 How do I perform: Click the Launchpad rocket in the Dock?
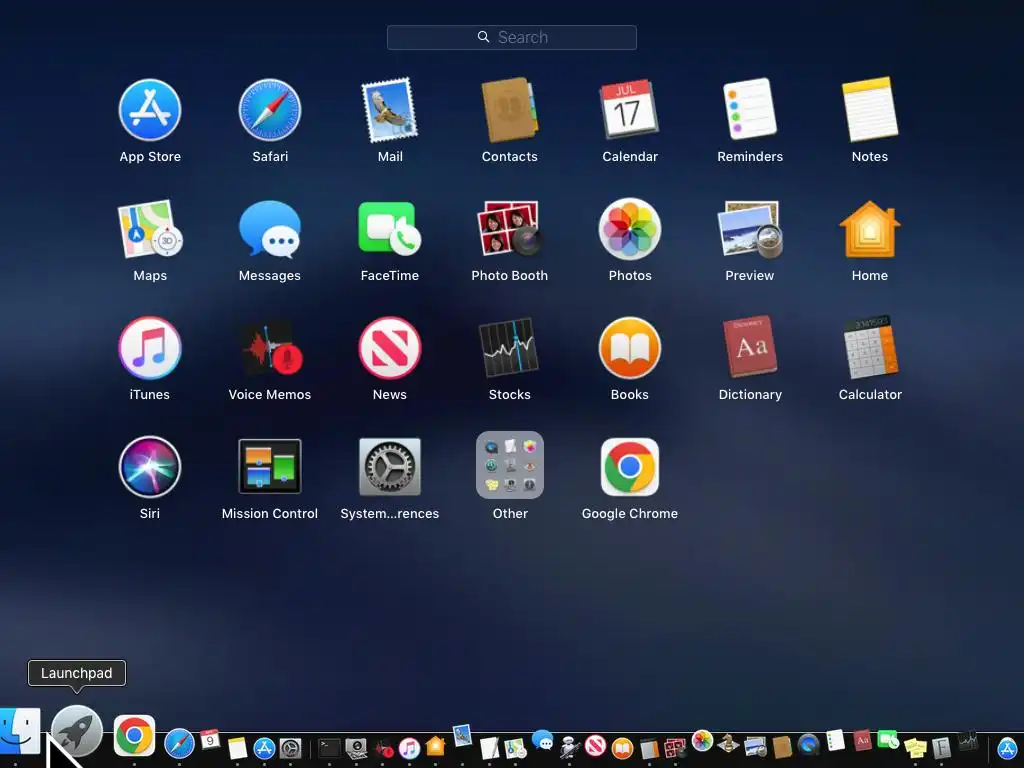click(76, 732)
